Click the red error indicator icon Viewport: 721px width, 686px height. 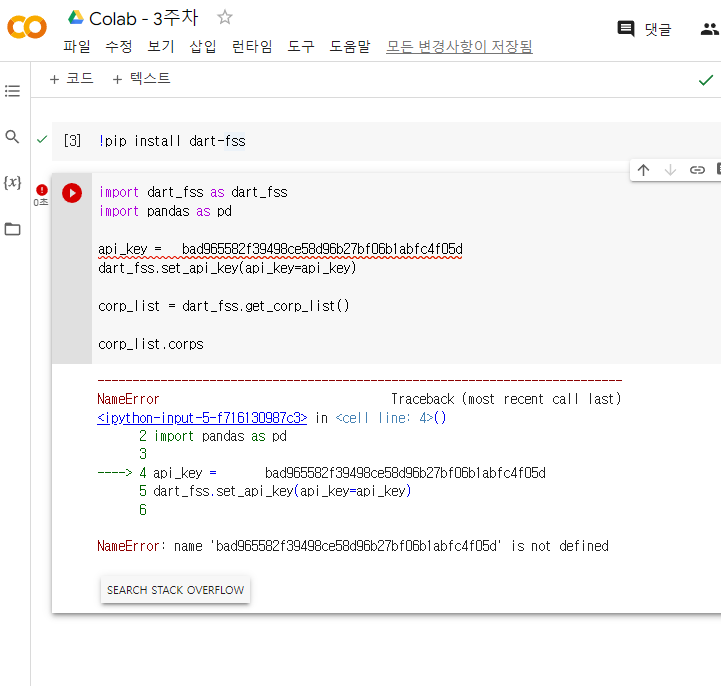pos(42,189)
